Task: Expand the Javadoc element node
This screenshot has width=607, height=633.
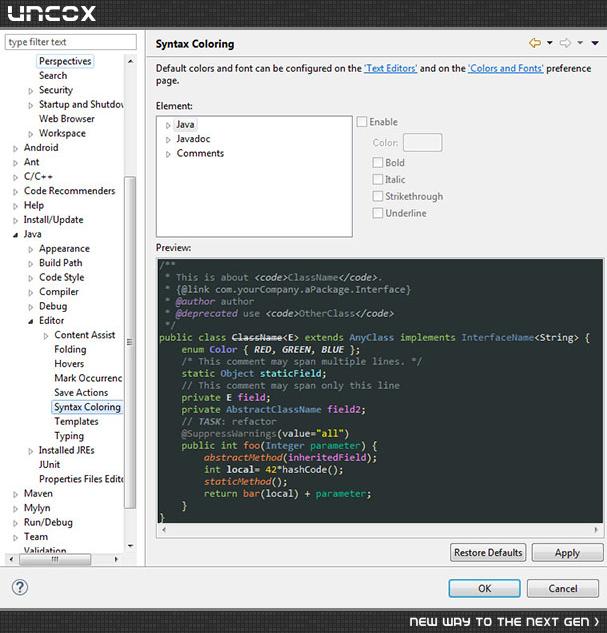Action: 168,140
